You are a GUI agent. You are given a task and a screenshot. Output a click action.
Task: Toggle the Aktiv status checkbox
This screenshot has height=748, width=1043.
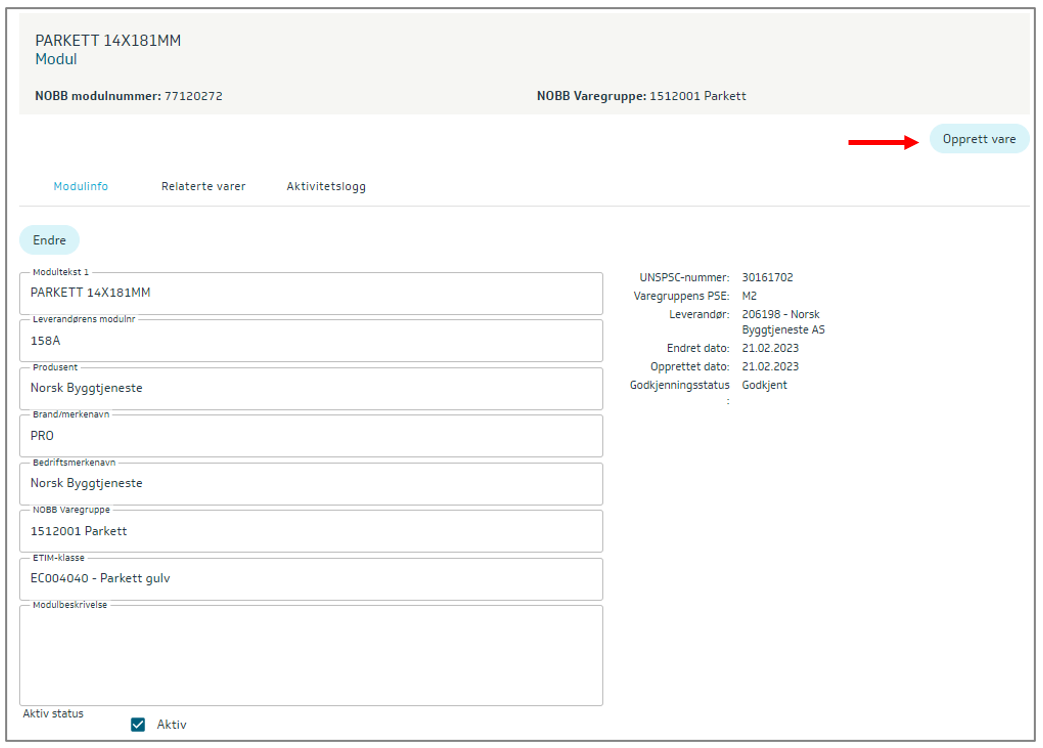139,725
